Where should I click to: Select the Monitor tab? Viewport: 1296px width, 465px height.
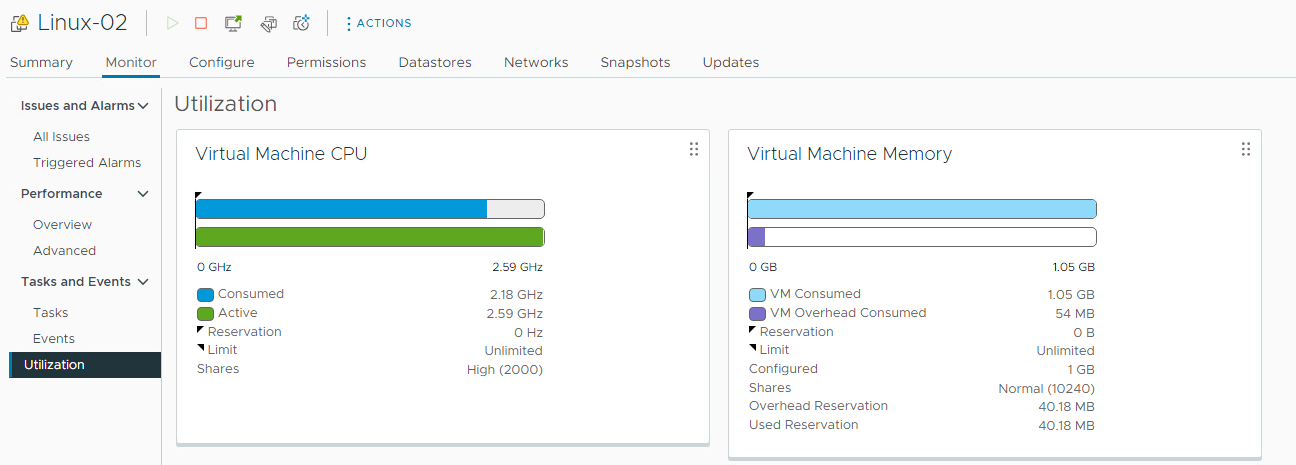131,62
